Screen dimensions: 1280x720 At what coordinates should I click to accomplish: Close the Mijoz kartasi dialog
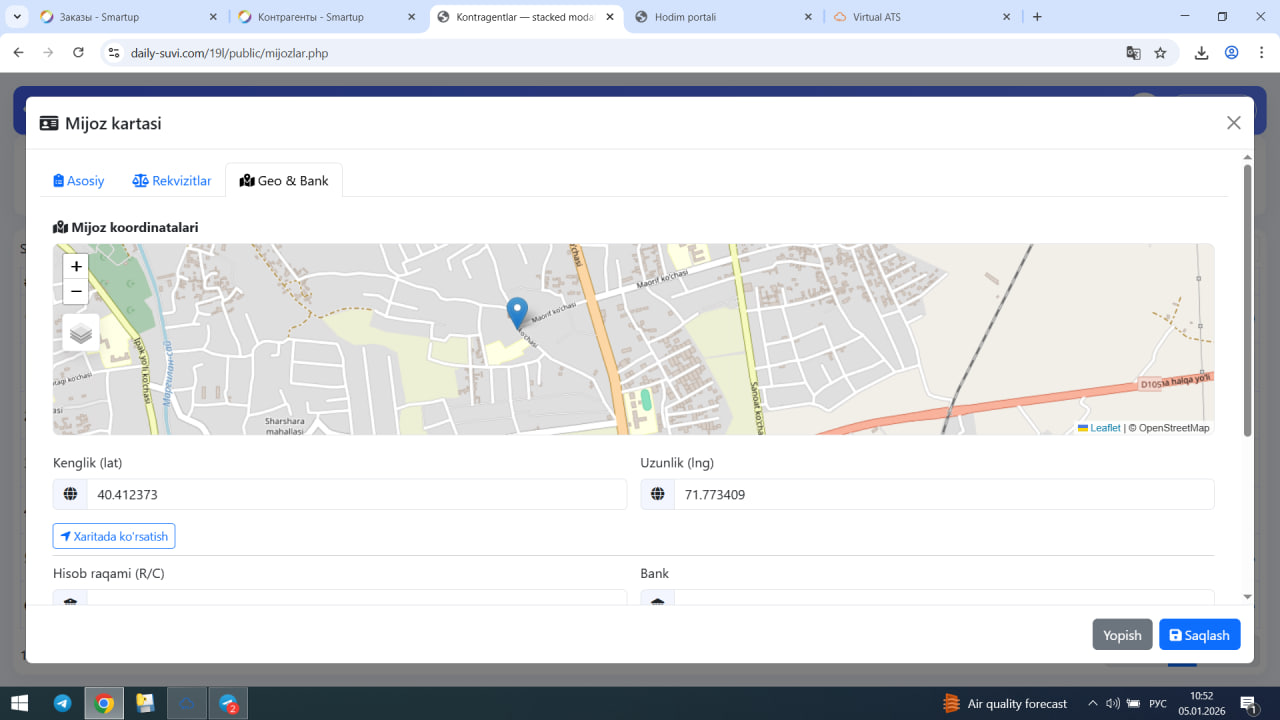tap(1234, 123)
